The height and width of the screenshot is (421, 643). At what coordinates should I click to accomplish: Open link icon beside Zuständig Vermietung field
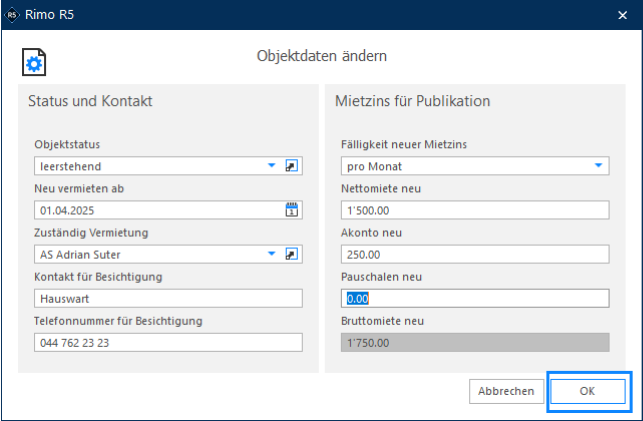[292, 254]
